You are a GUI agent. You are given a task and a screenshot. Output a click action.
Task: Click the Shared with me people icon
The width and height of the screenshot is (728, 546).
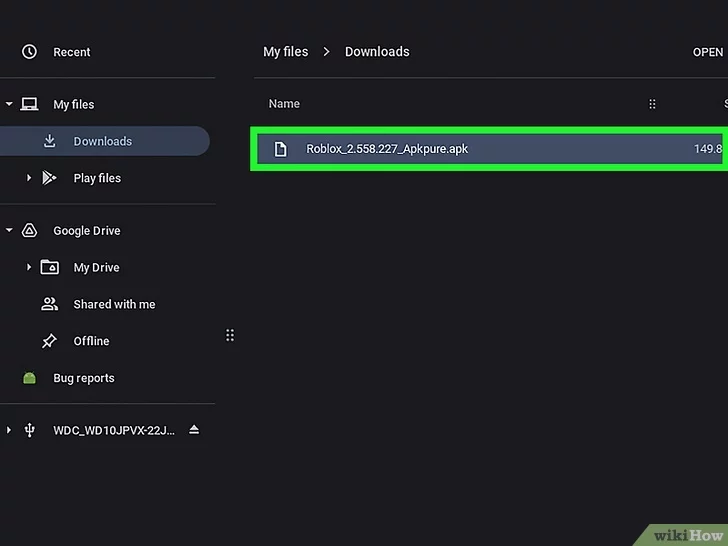click(50, 304)
